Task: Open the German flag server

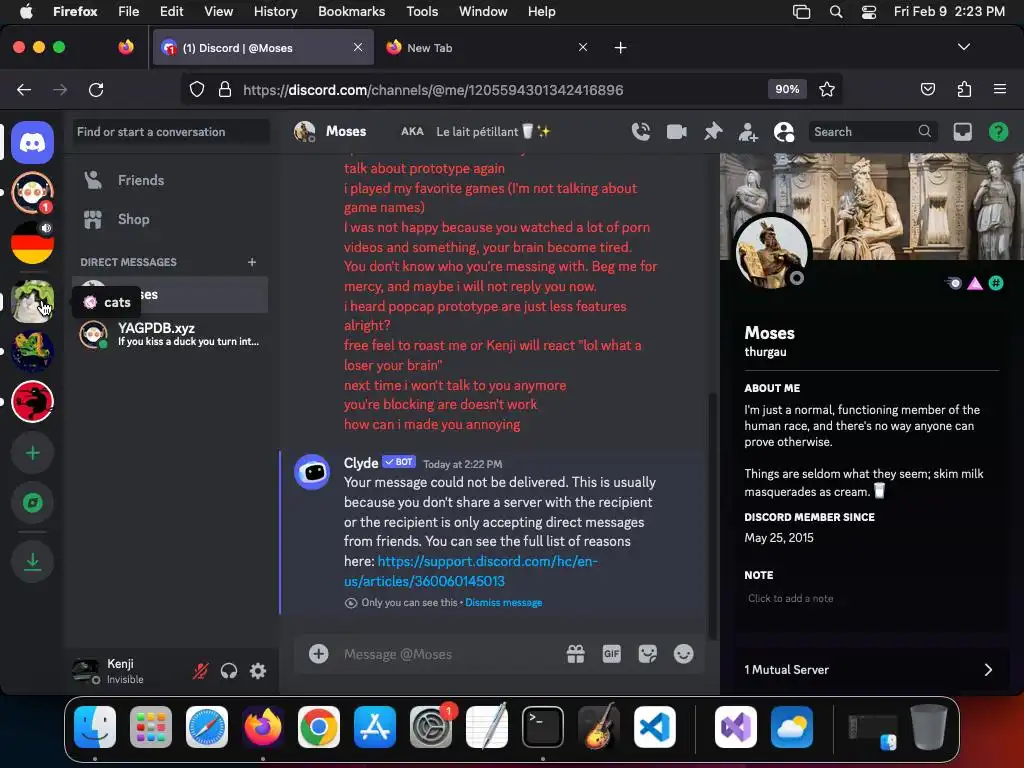Action: pos(32,242)
